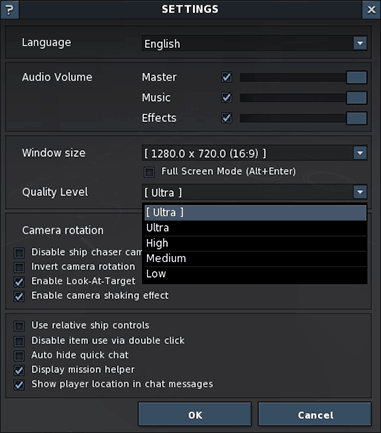Image resolution: width=381 pixels, height=433 pixels.
Task: Toggle the Music audio checkbox
Action: 227,98
